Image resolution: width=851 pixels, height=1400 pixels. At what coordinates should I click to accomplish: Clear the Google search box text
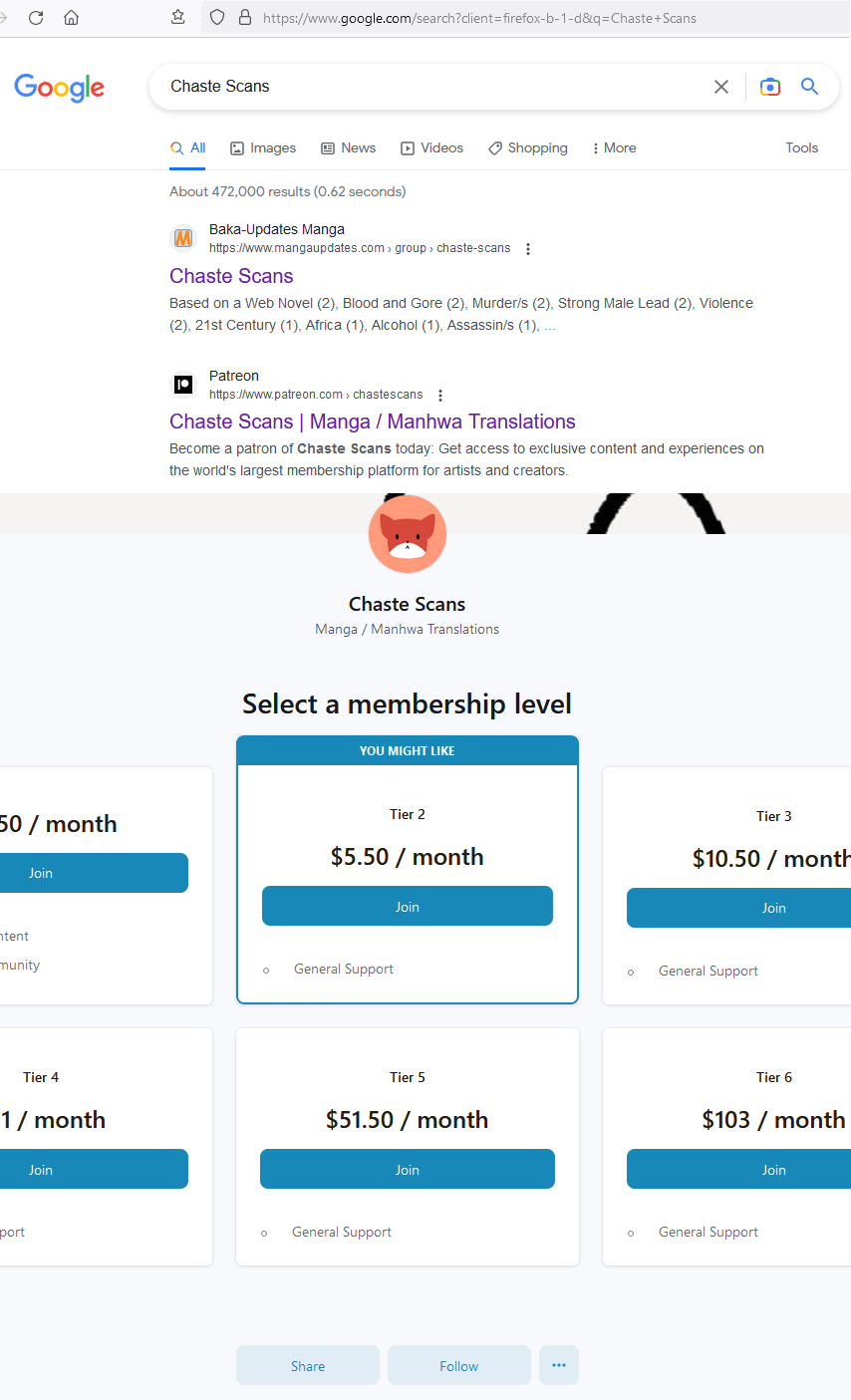coord(721,87)
